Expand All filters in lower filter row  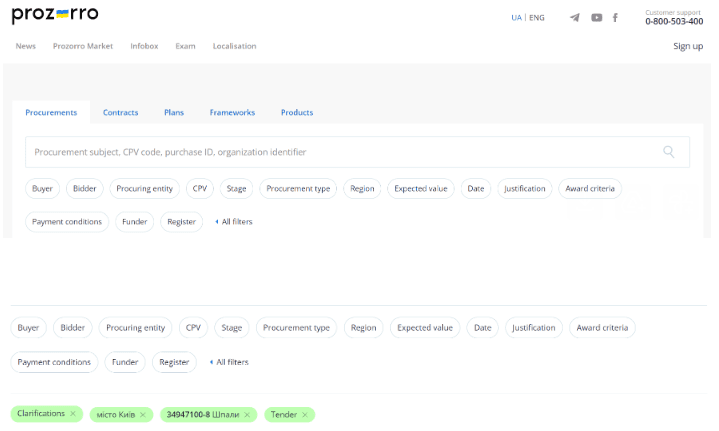(230, 362)
